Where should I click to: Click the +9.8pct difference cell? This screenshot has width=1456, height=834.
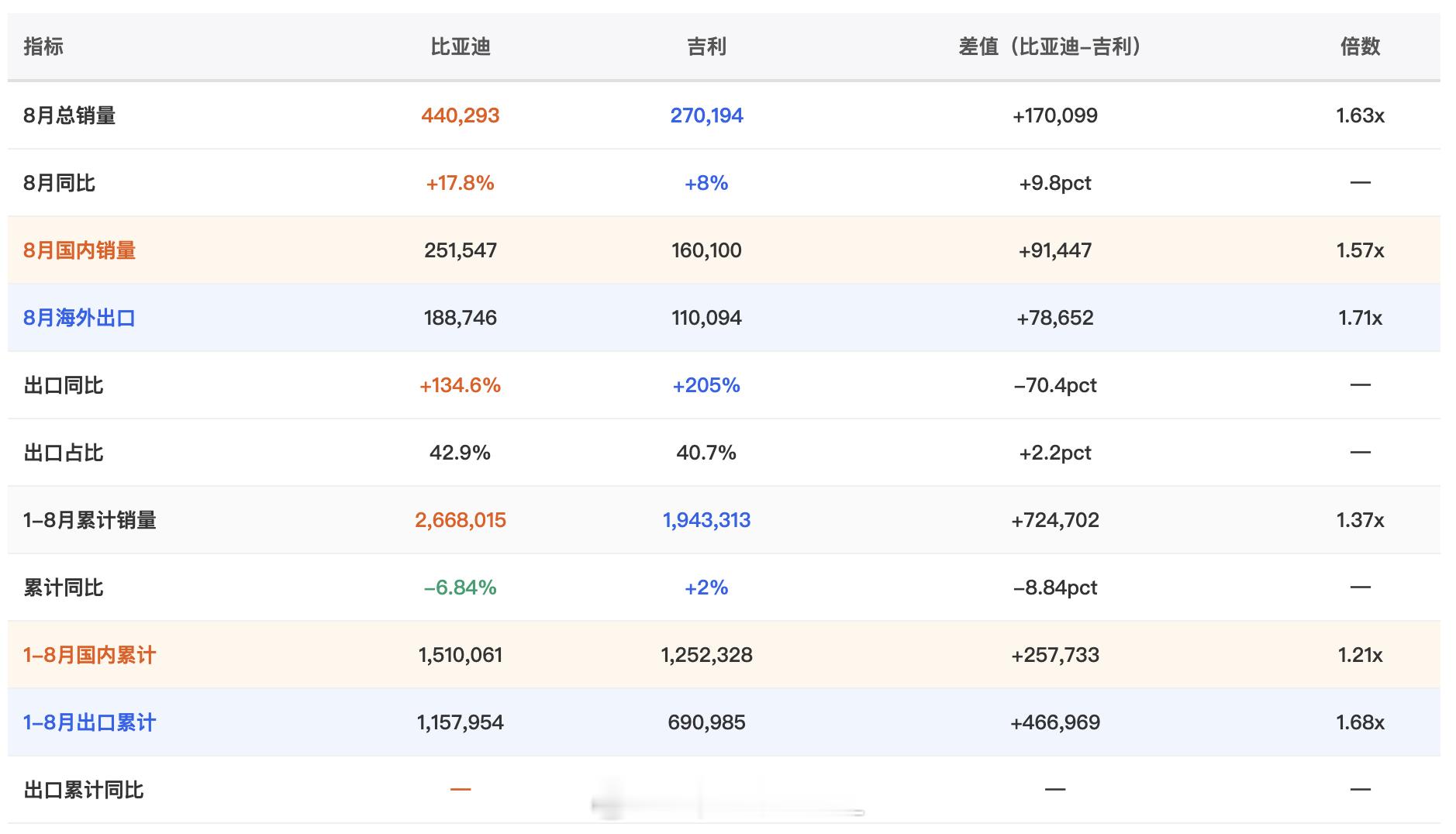click(x=1054, y=183)
